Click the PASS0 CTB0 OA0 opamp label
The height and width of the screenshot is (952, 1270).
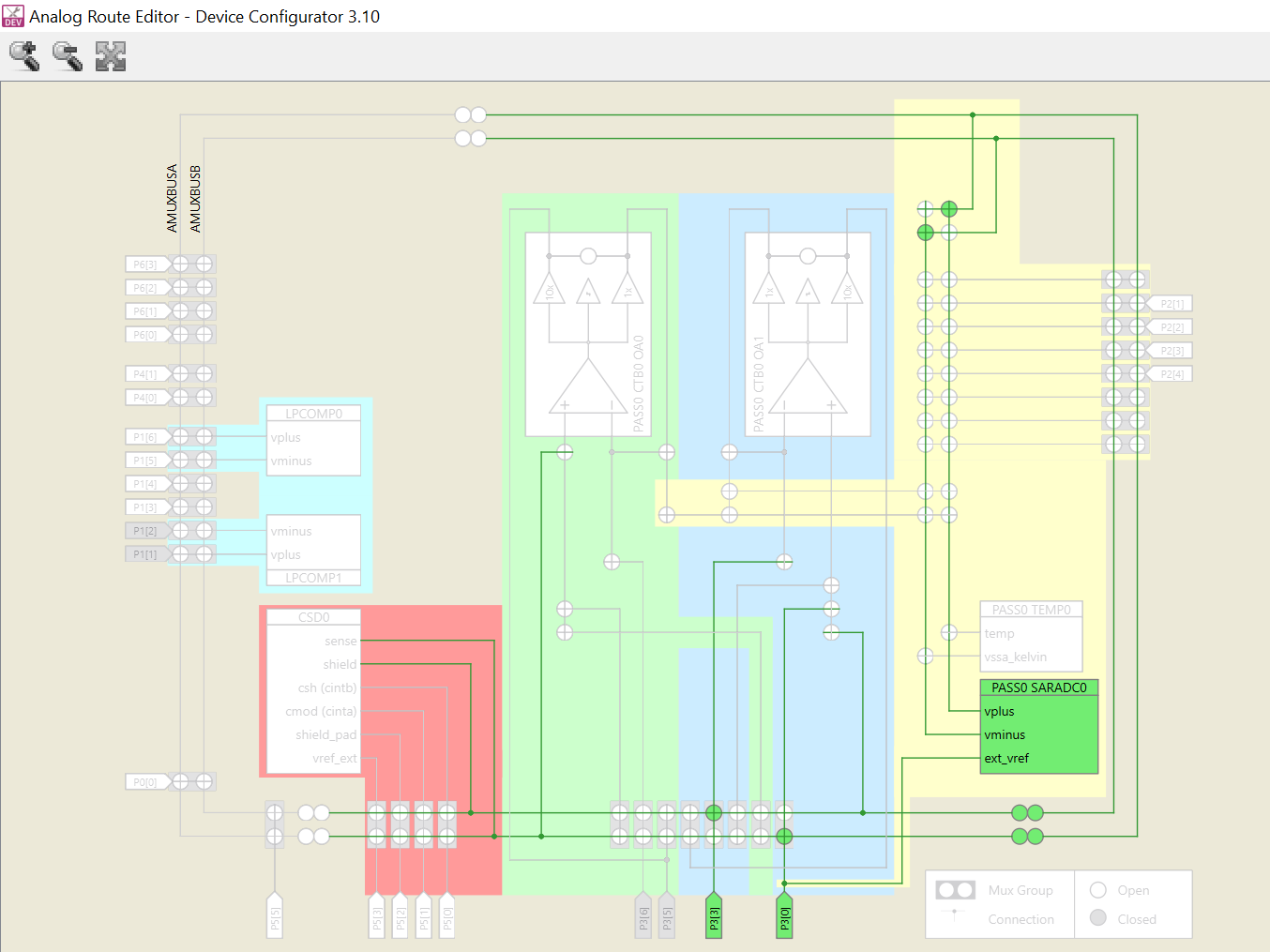pyautogui.click(x=639, y=384)
